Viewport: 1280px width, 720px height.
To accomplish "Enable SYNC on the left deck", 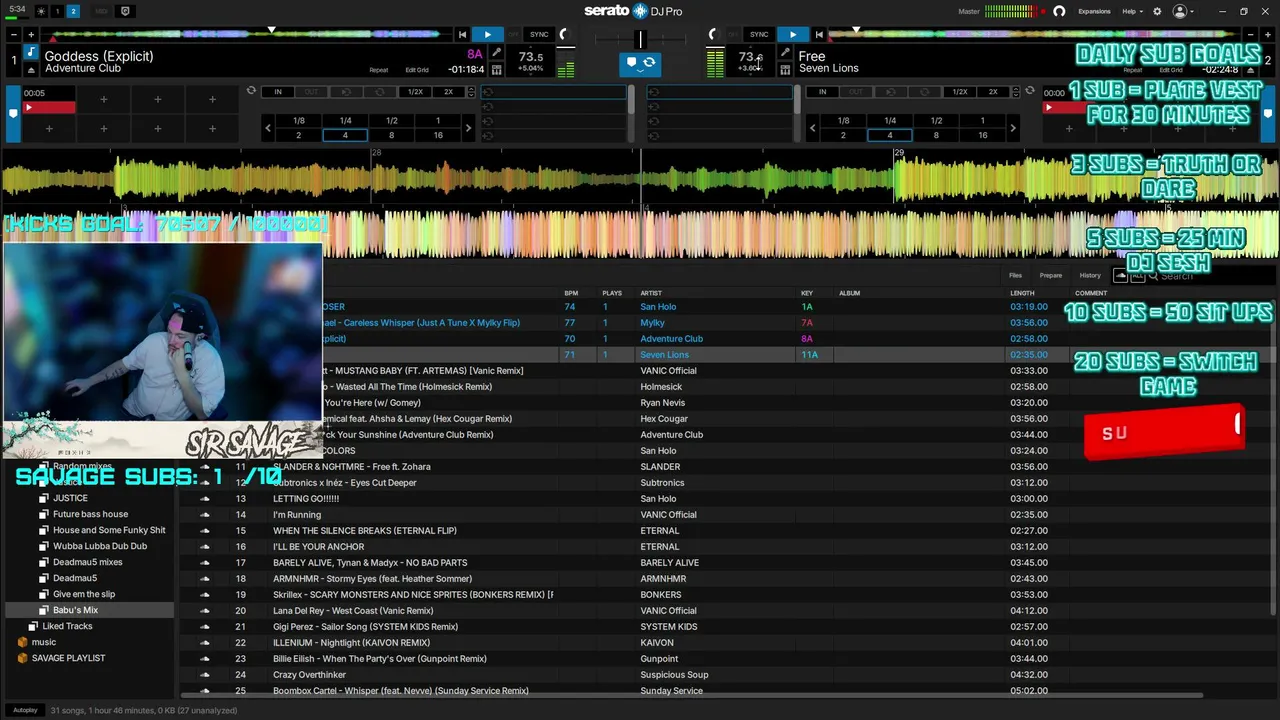I will (x=539, y=34).
